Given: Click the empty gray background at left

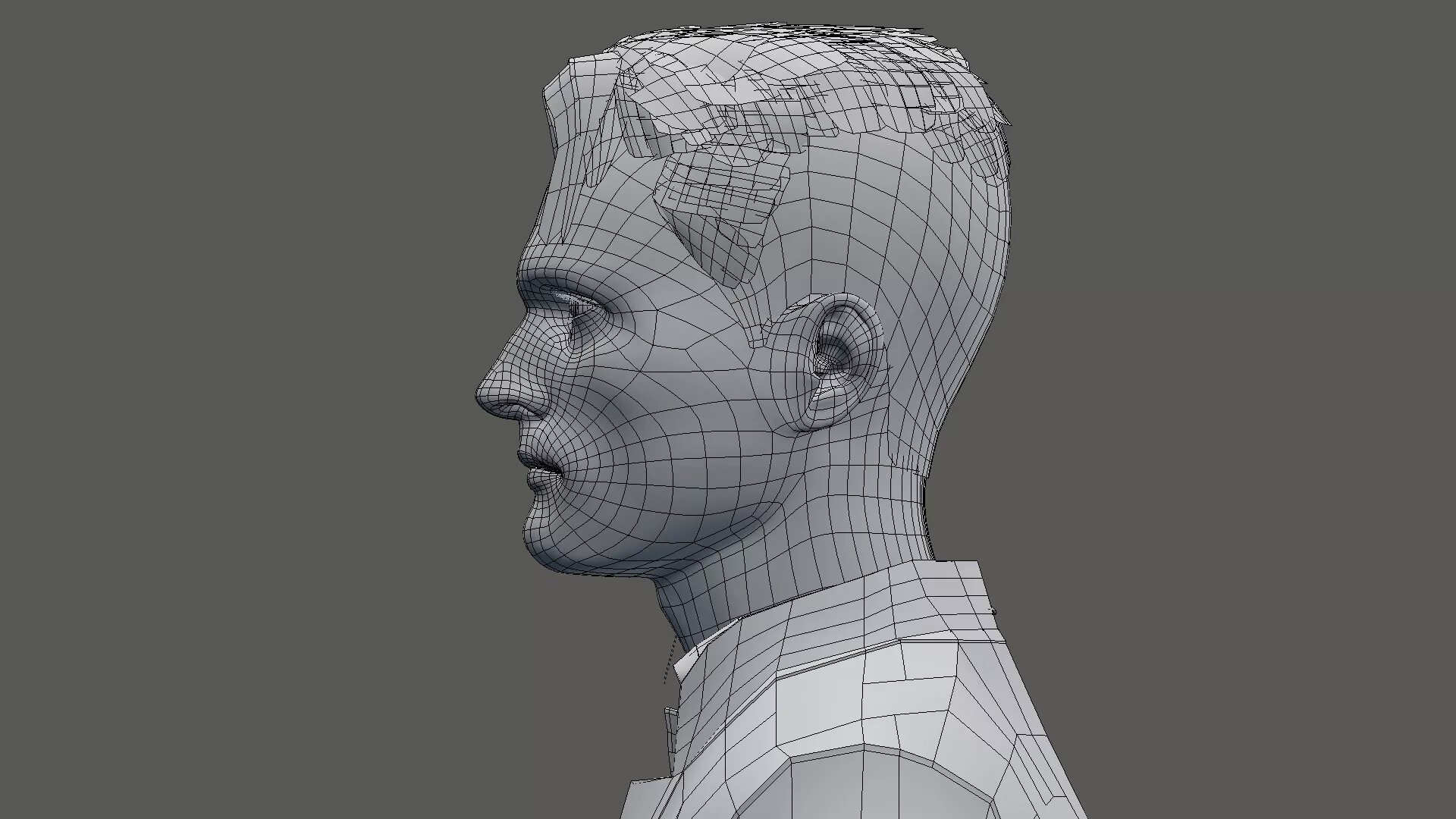Looking at the screenshot, I should pyautogui.click(x=227, y=379).
